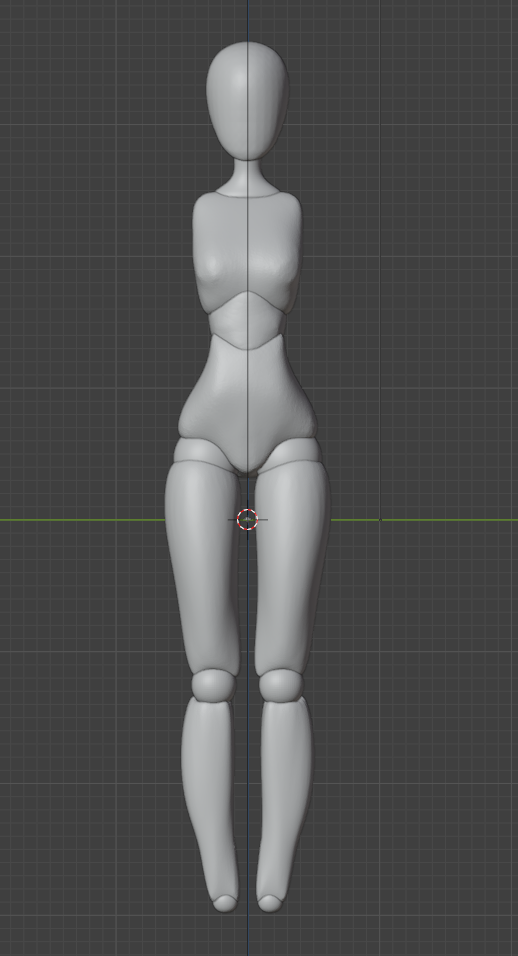Click the red-white 3D cursor between thighs
Screen dimensions: 518x956
pyautogui.click(x=247, y=519)
